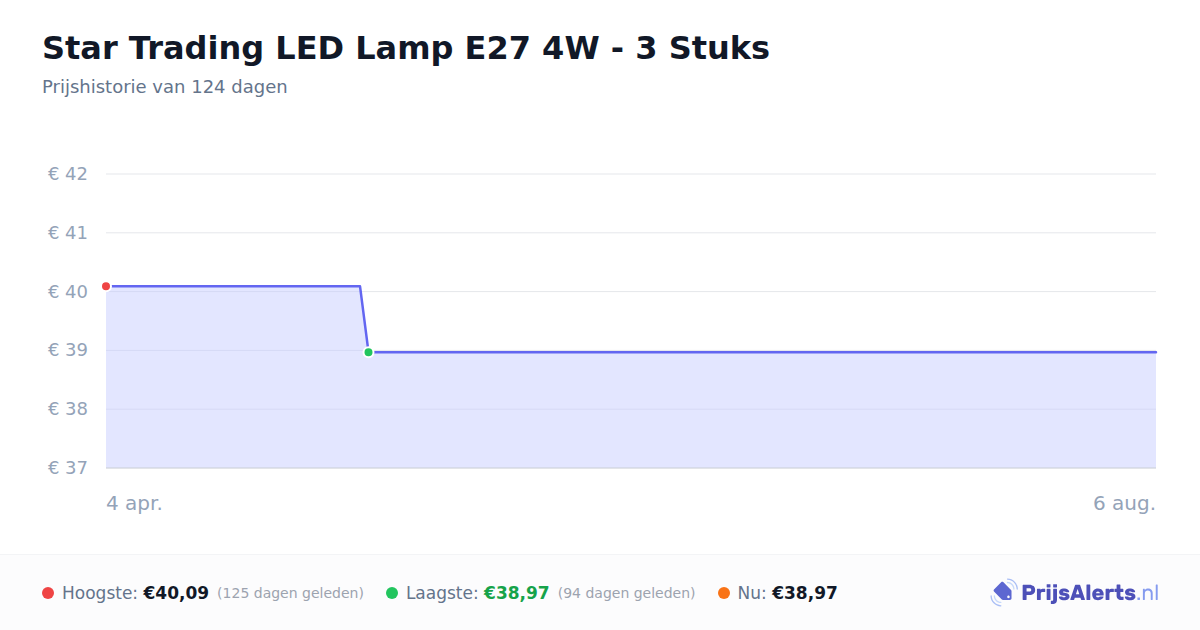Screen dimensions: 1200x630
Task: Click the highest price value €40,09
Action: click(176, 593)
